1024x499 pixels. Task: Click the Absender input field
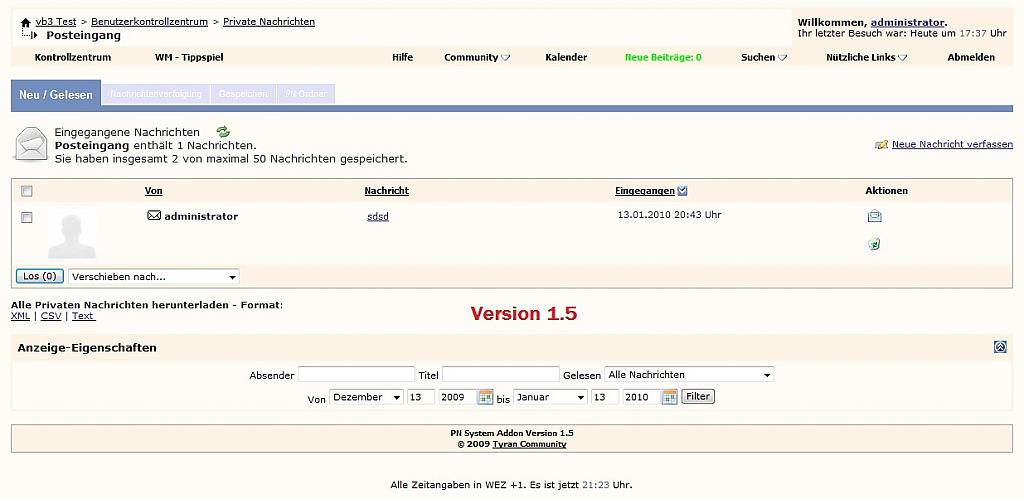pyautogui.click(x=356, y=375)
